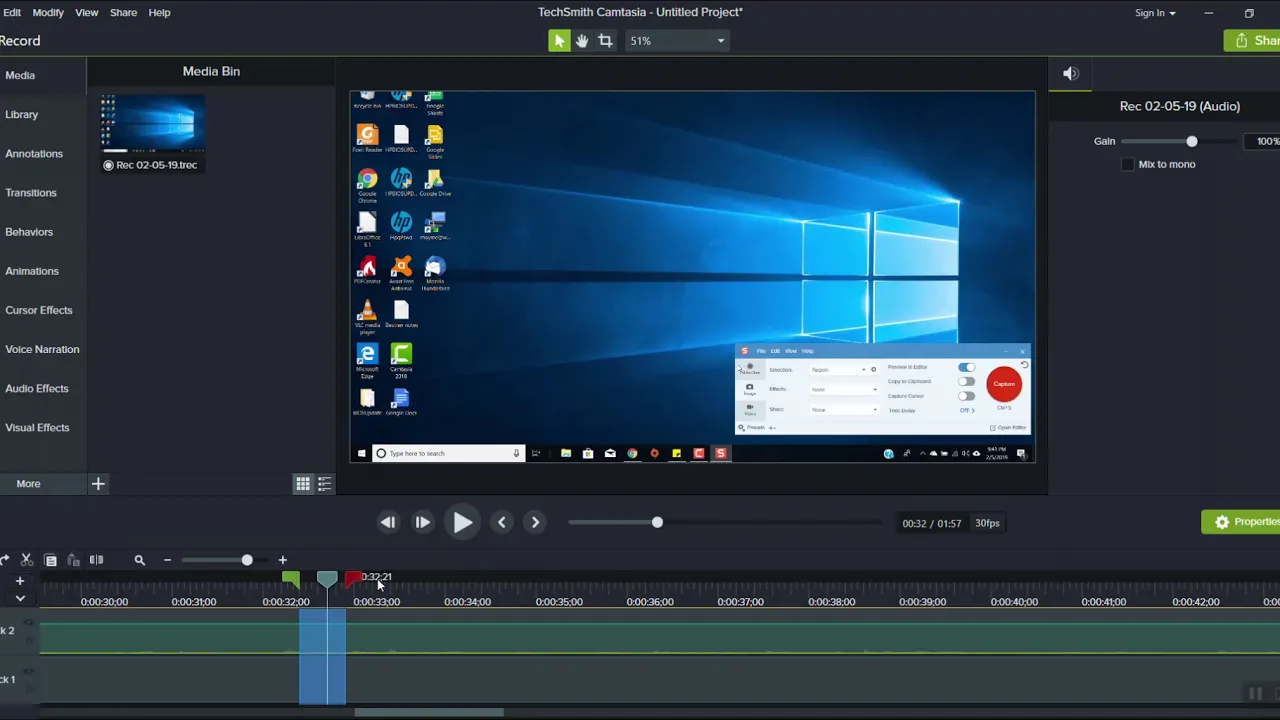The width and height of the screenshot is (1280, 720).
Task: Click the Split icon in timeline toolbar
Action: coord(96,560)
